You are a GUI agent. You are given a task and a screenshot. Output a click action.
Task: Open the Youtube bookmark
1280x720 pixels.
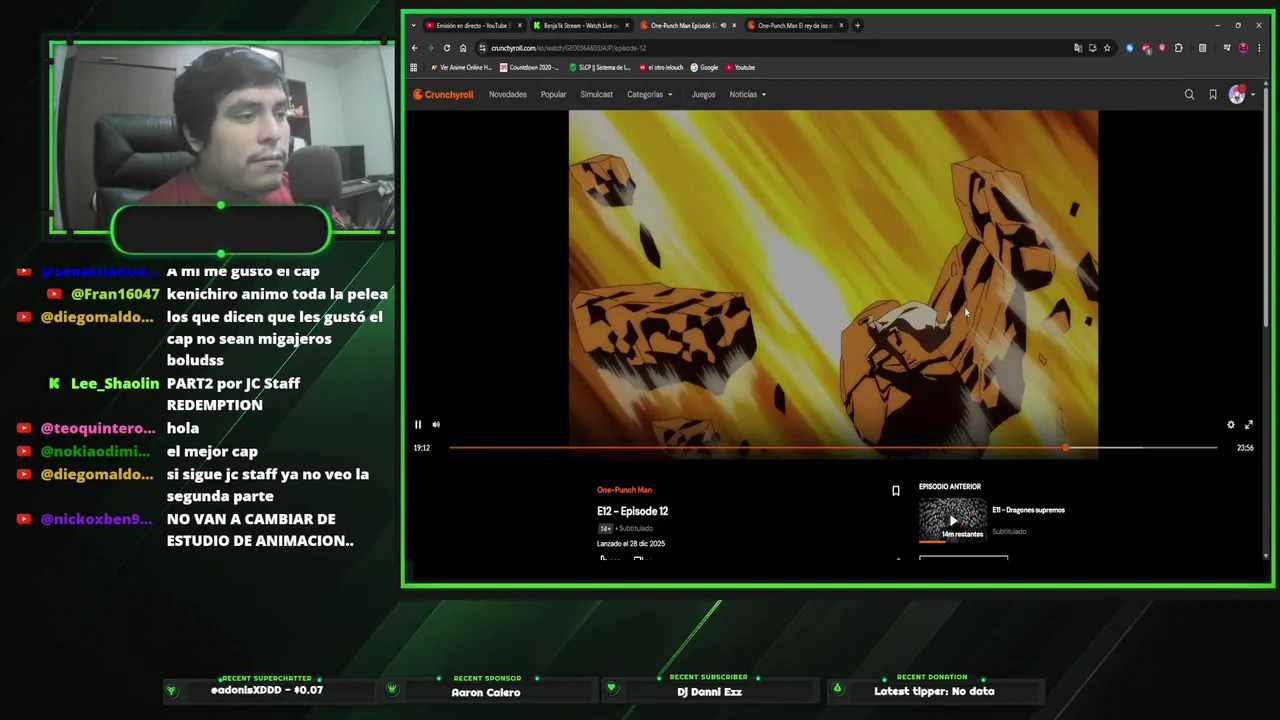[x=741, y=68]
